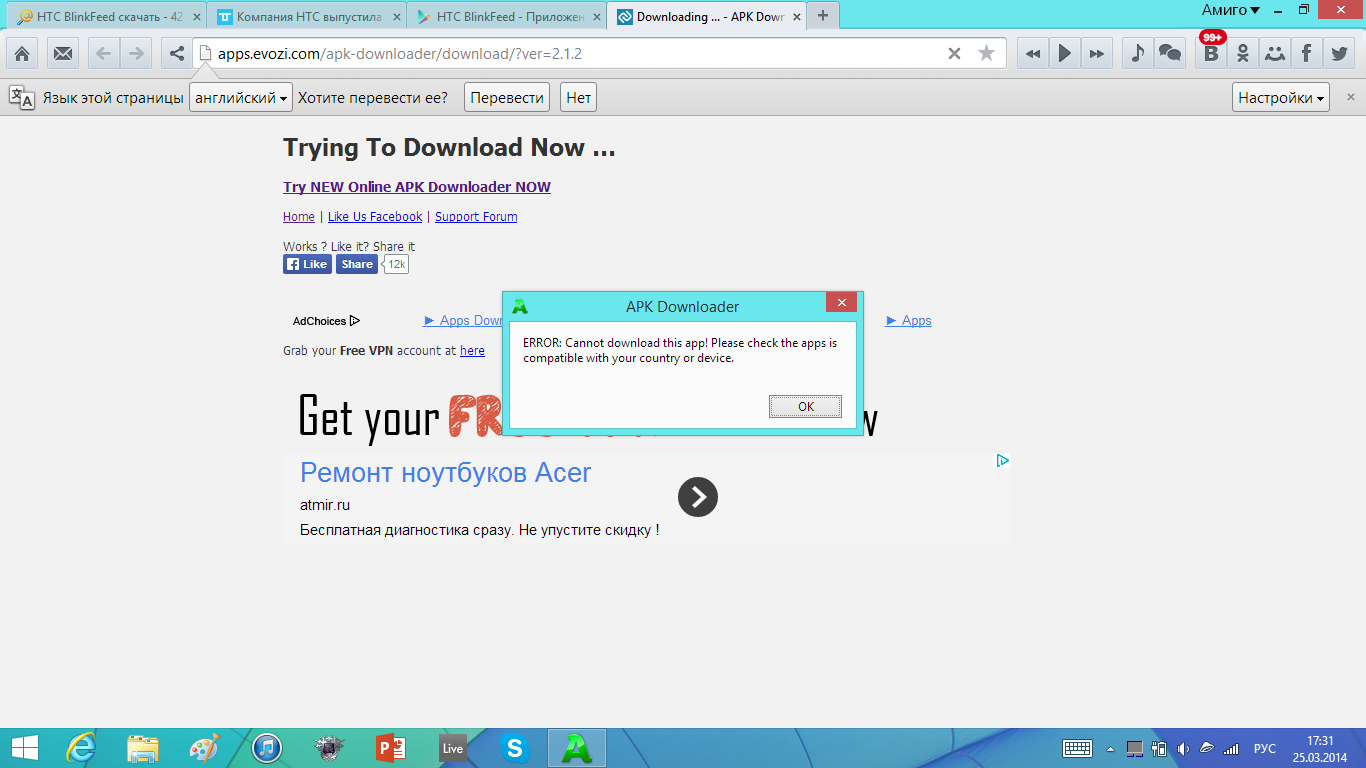Go to the browser home page
This screenshot has height=768, width=1366.
click(22, 53)
